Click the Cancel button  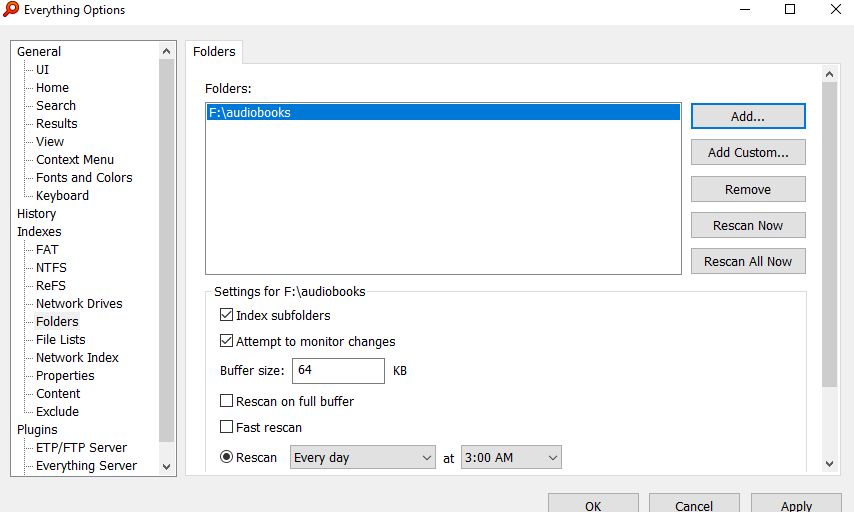click(694, 504)
